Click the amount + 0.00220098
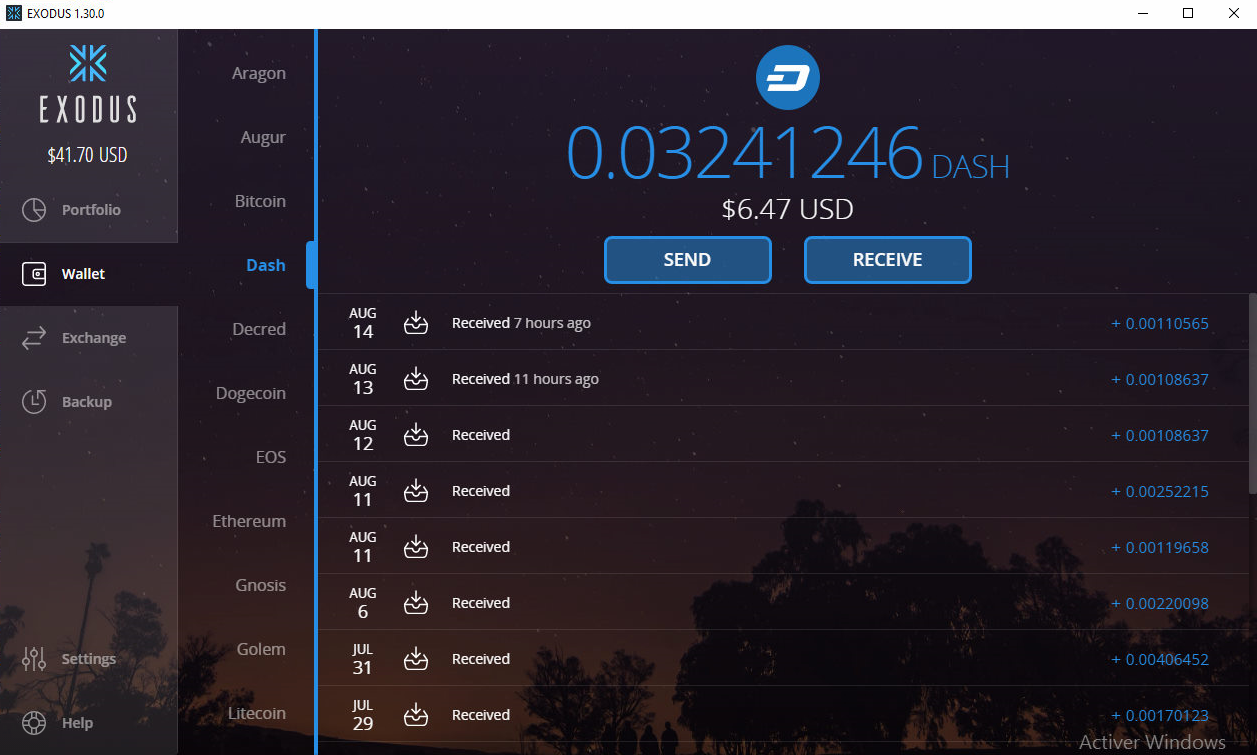The height and width of the screenshot is (755, 1257). coord(1160,604)
